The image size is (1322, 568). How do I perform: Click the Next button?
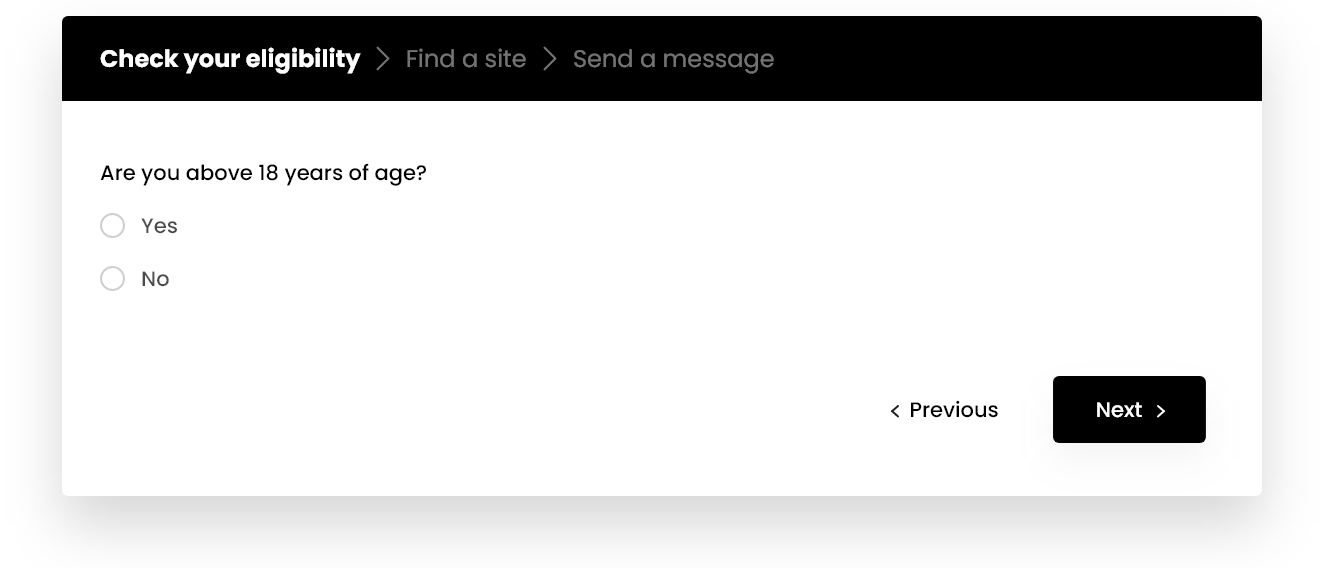point(1128,410)
